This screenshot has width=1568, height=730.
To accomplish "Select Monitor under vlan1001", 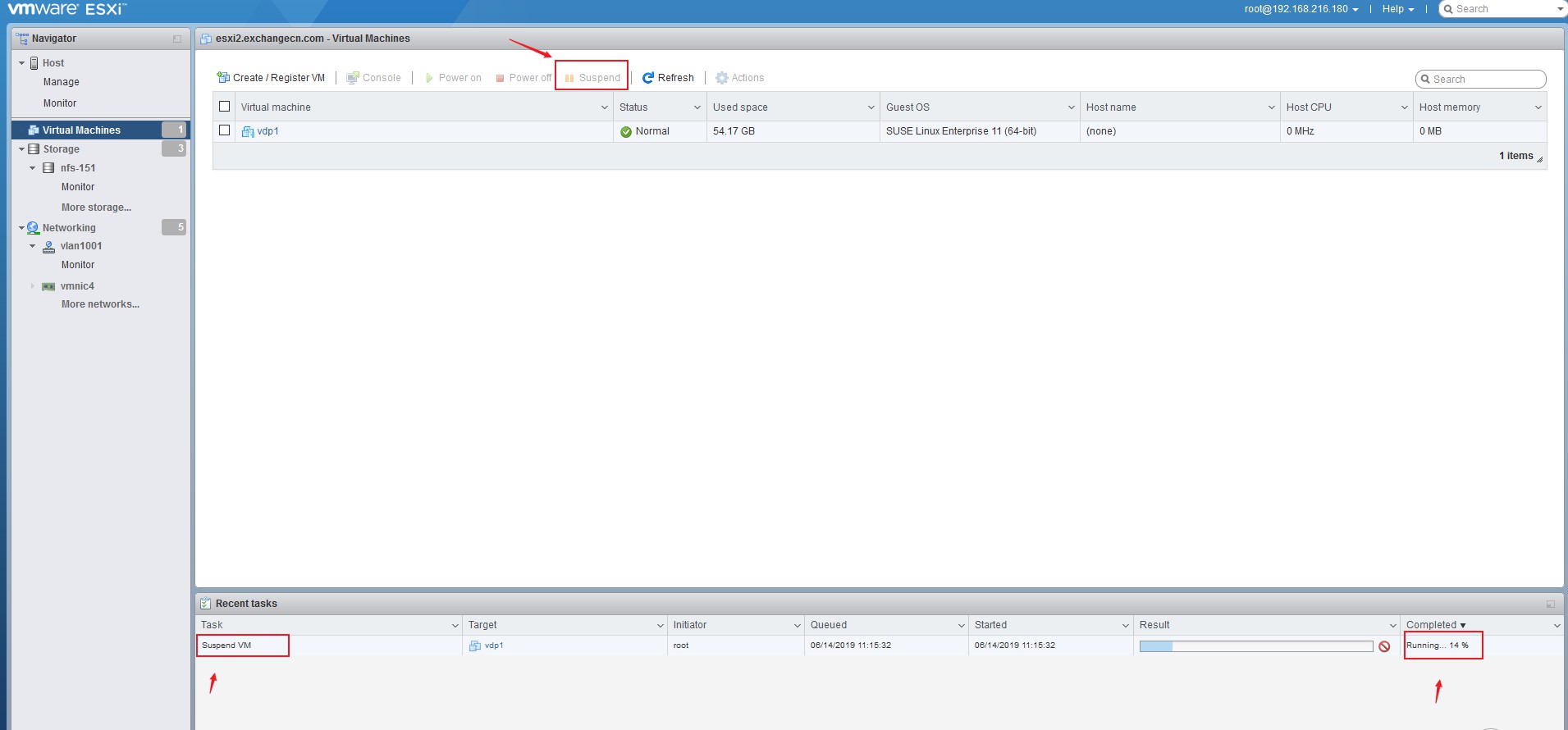I will (x=78, y=265).
